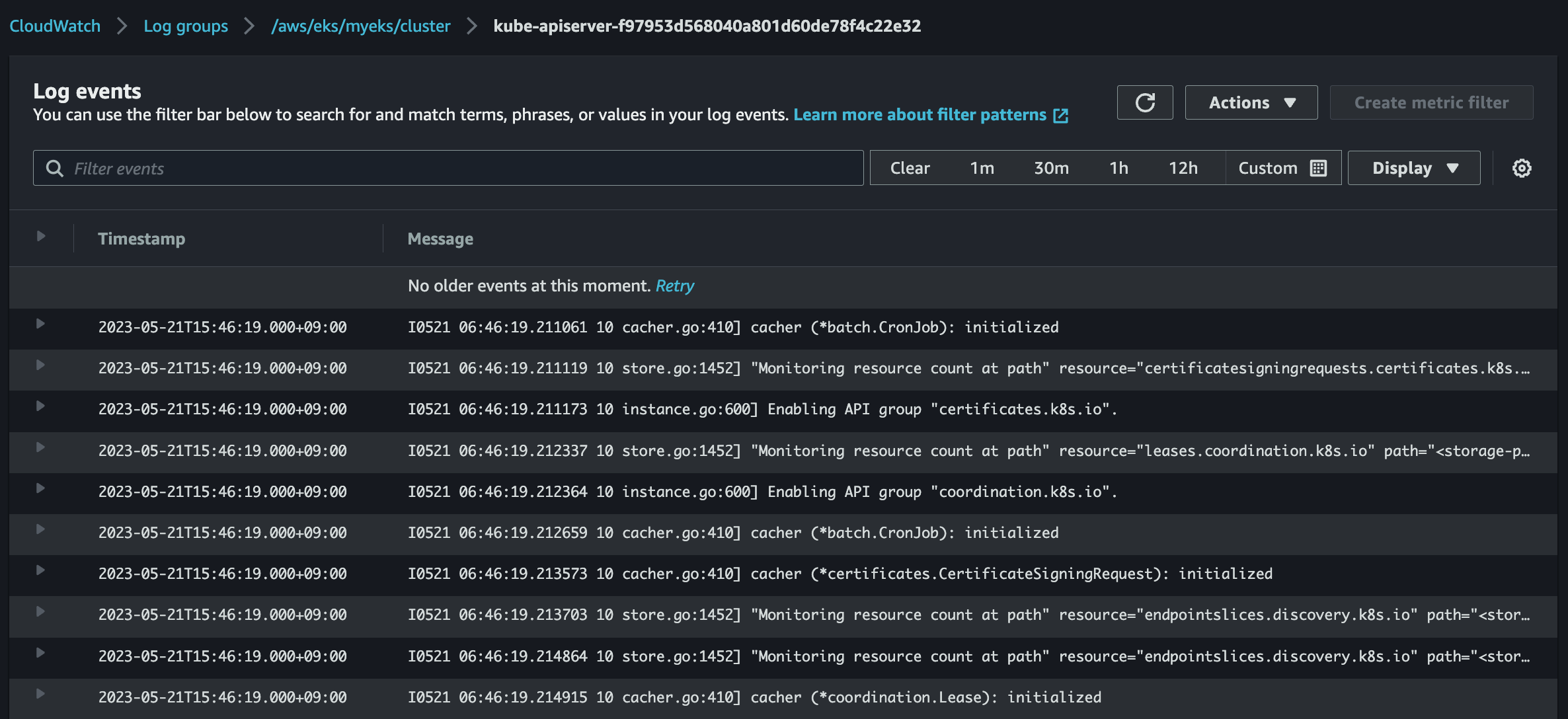1568x719 pixels.
Task: Expand the cacher.go CronJob 211061 log row
Action: 40,324
